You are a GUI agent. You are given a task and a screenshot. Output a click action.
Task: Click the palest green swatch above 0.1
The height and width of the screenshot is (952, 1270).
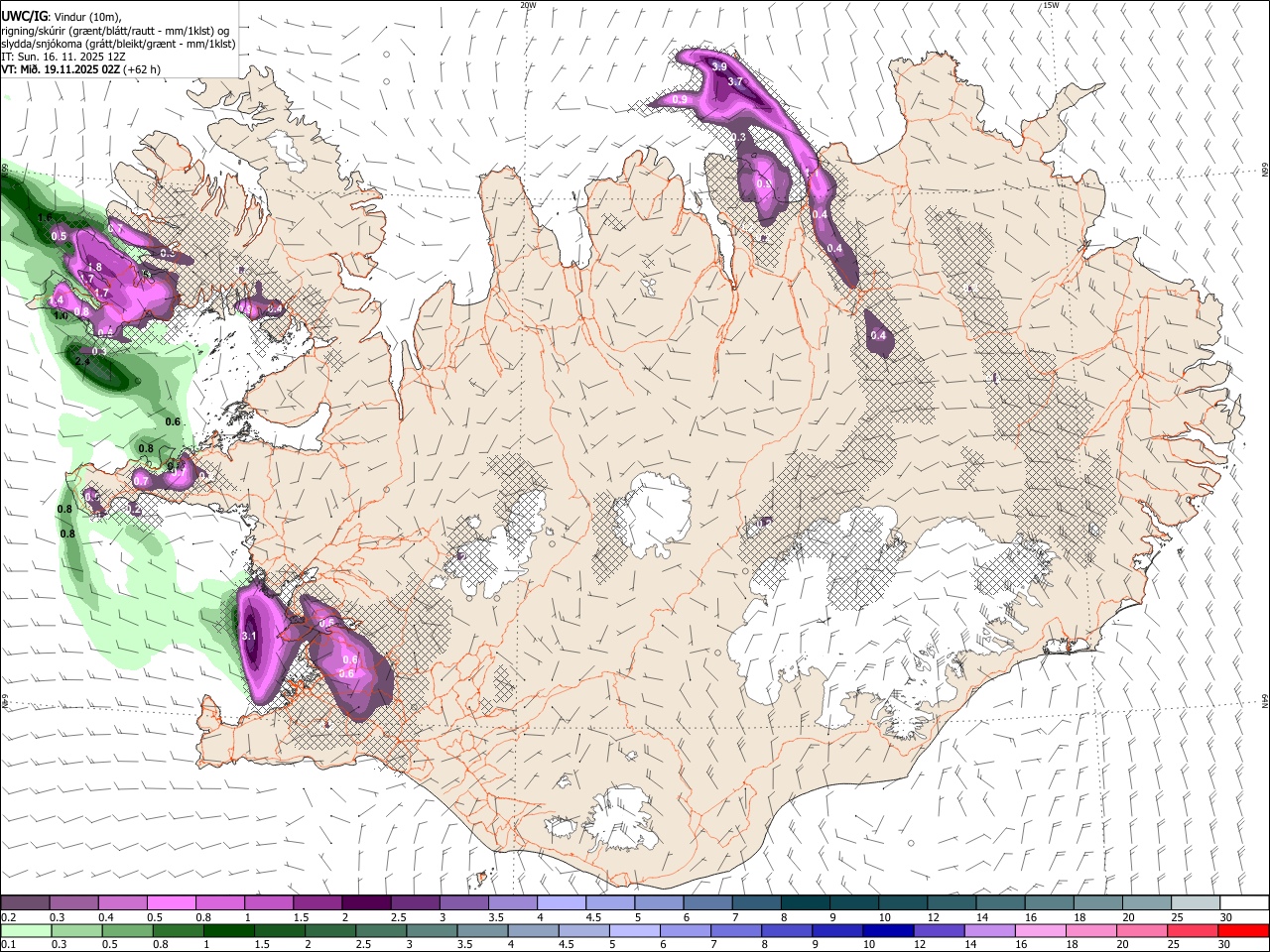(x=25, y=930)
